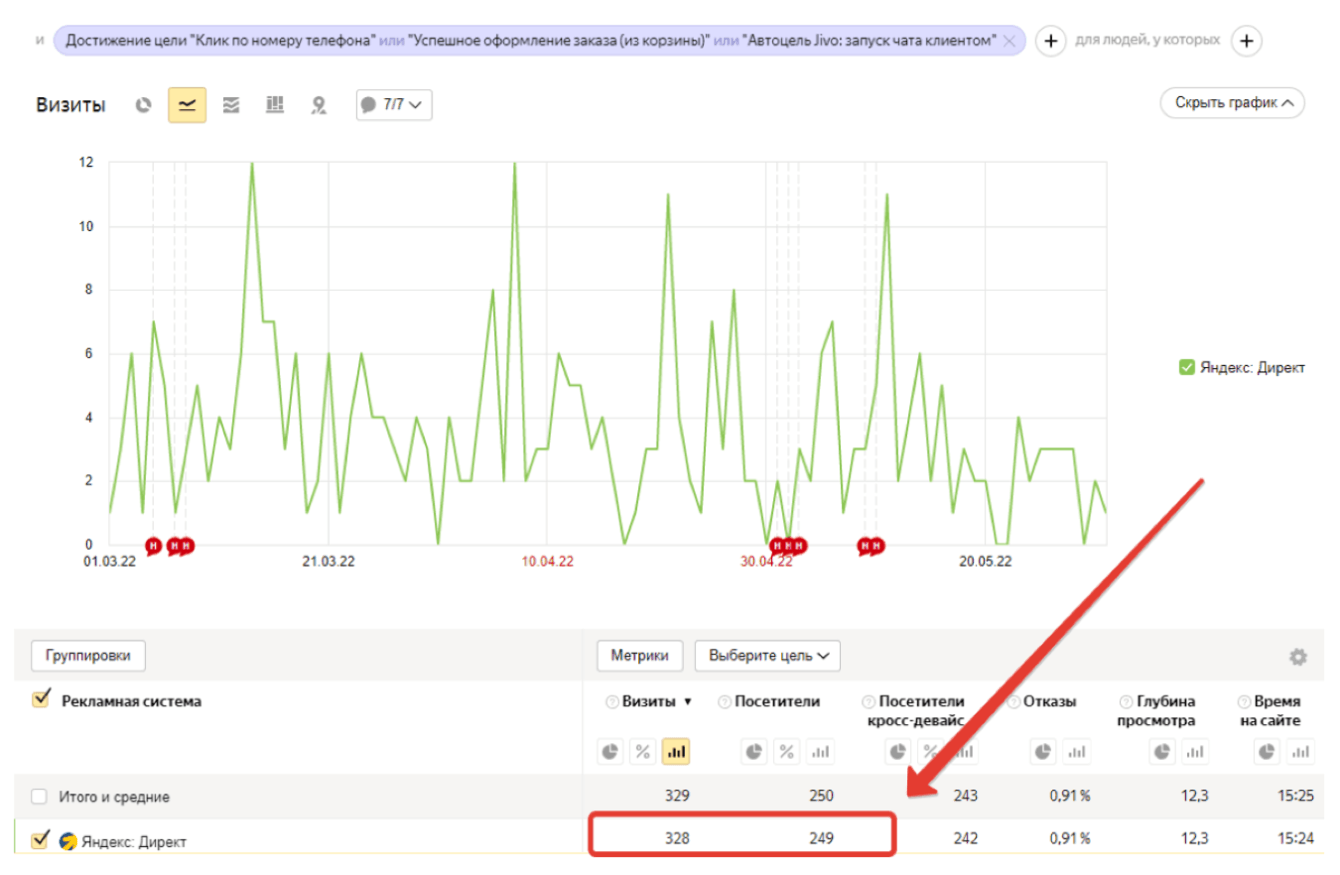The width and height of the screenshot is (1340, 875).
Task: Switch to pie chart view
Action: click(144, 104)
